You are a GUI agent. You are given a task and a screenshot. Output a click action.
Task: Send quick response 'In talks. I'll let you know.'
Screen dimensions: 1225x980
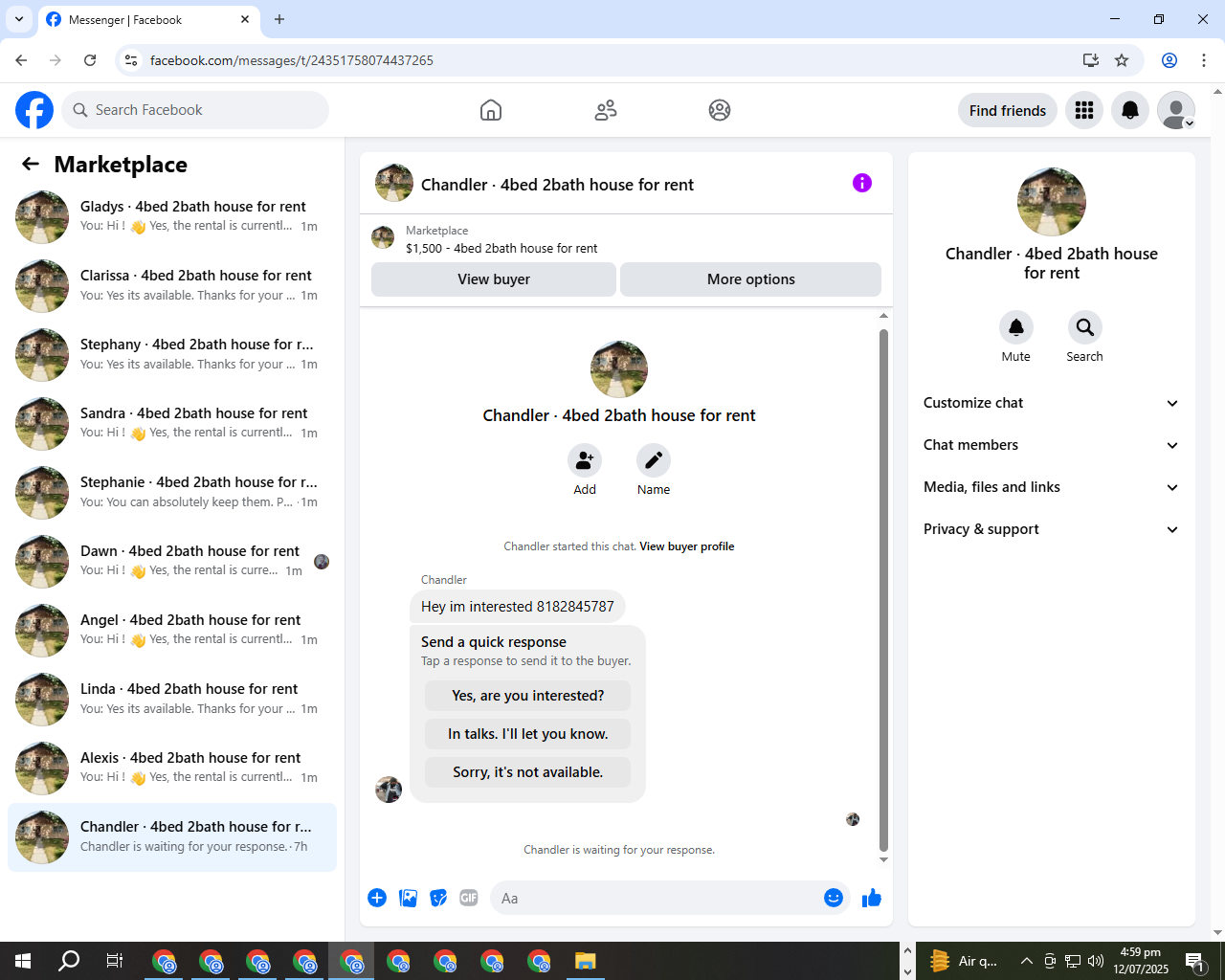pos(528,734)
